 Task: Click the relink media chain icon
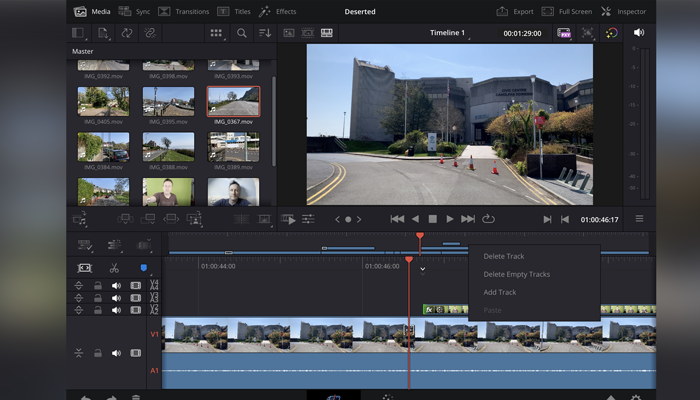(x=150, y=33)
